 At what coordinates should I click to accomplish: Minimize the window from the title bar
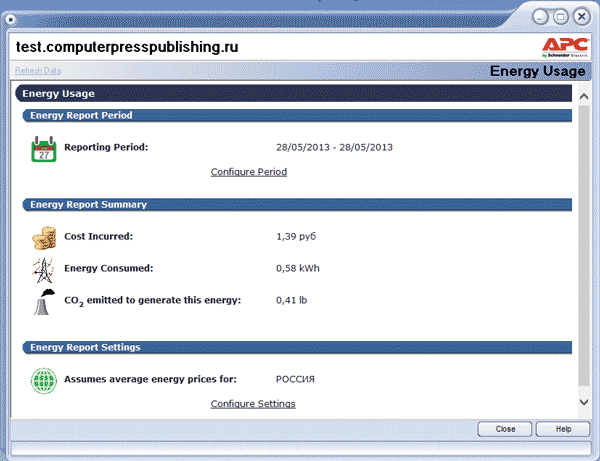(x=543, y=16)
